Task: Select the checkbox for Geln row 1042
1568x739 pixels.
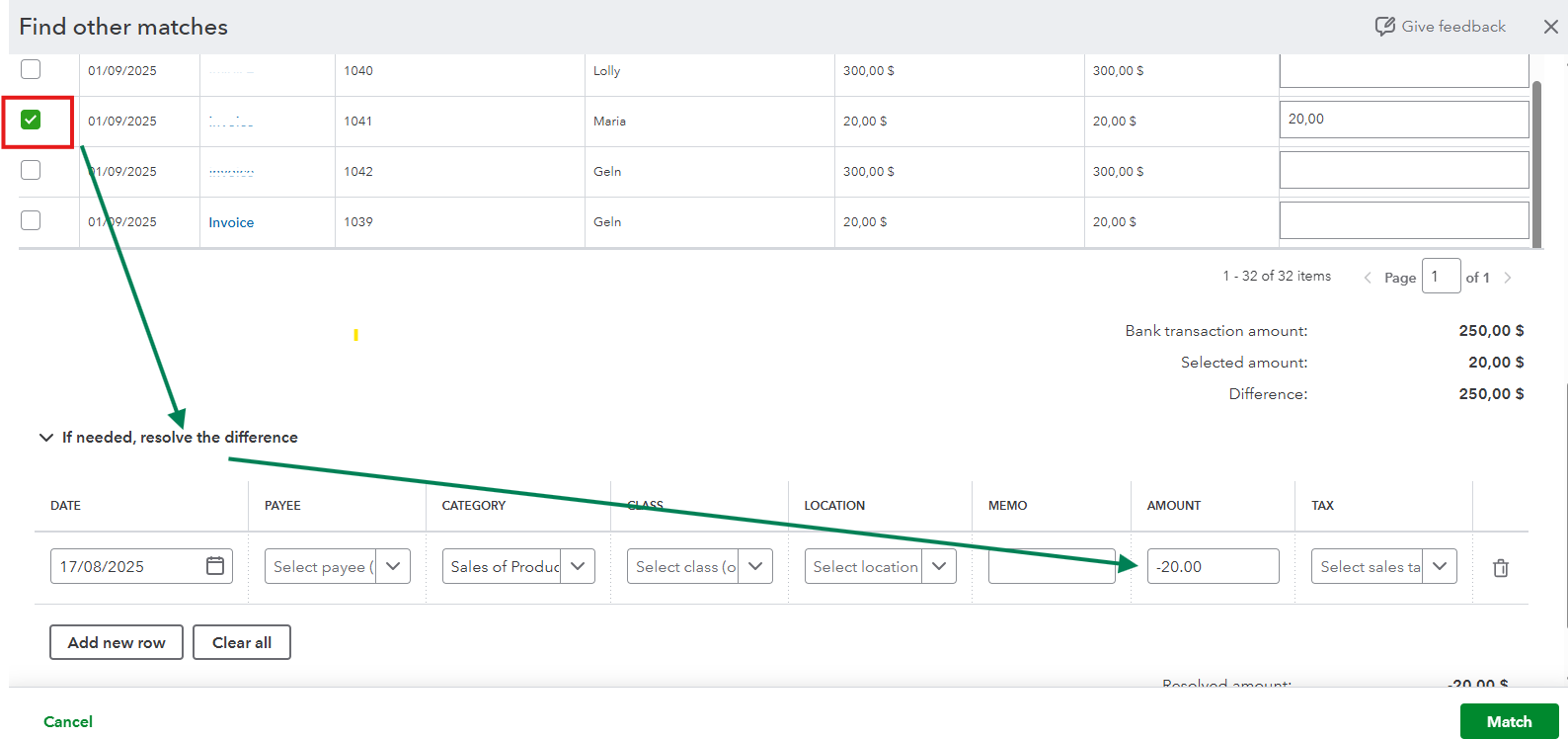Action: click(31, 170)
